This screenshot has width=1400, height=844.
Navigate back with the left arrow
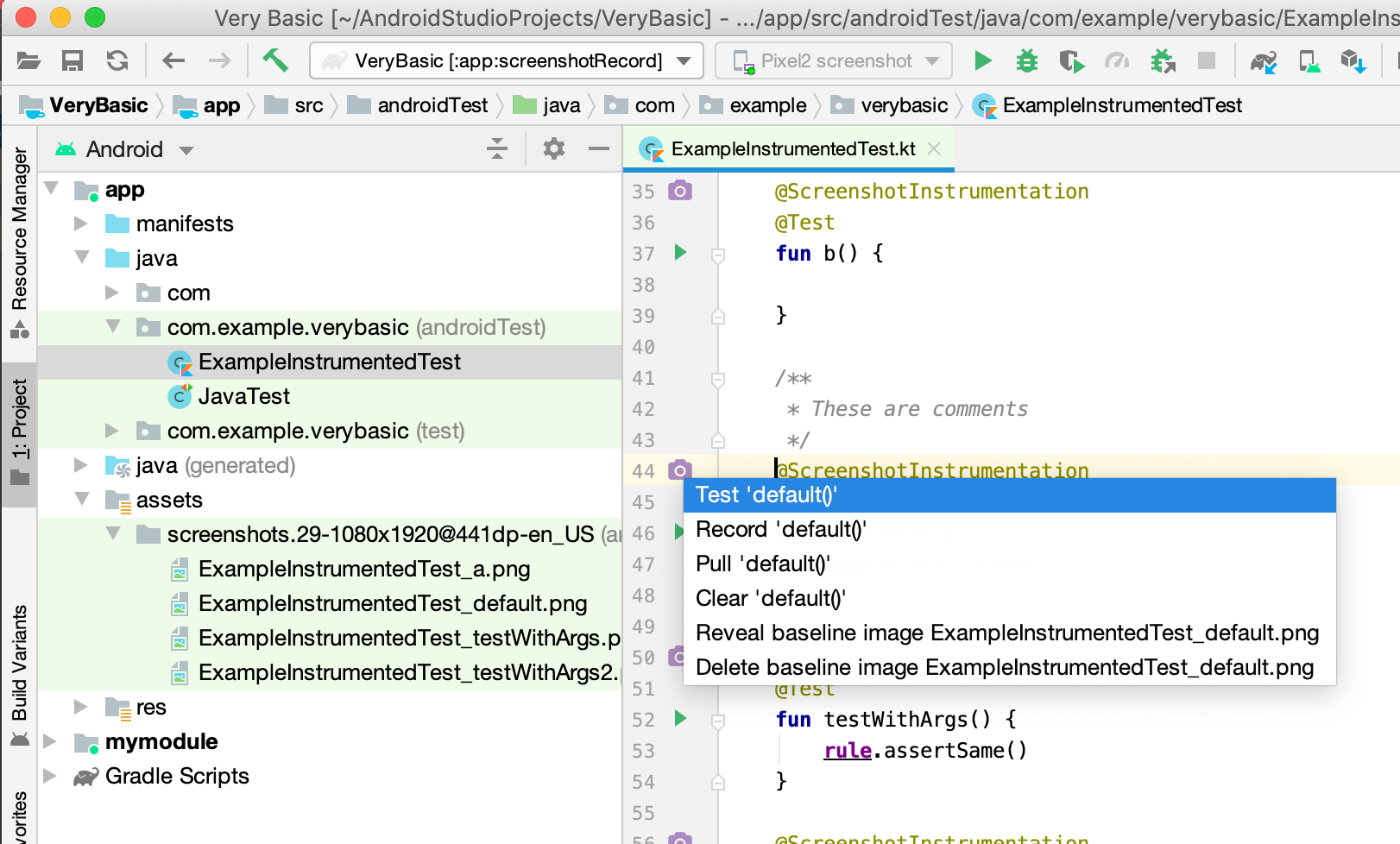pyautogui.click(x=173, y=60)
